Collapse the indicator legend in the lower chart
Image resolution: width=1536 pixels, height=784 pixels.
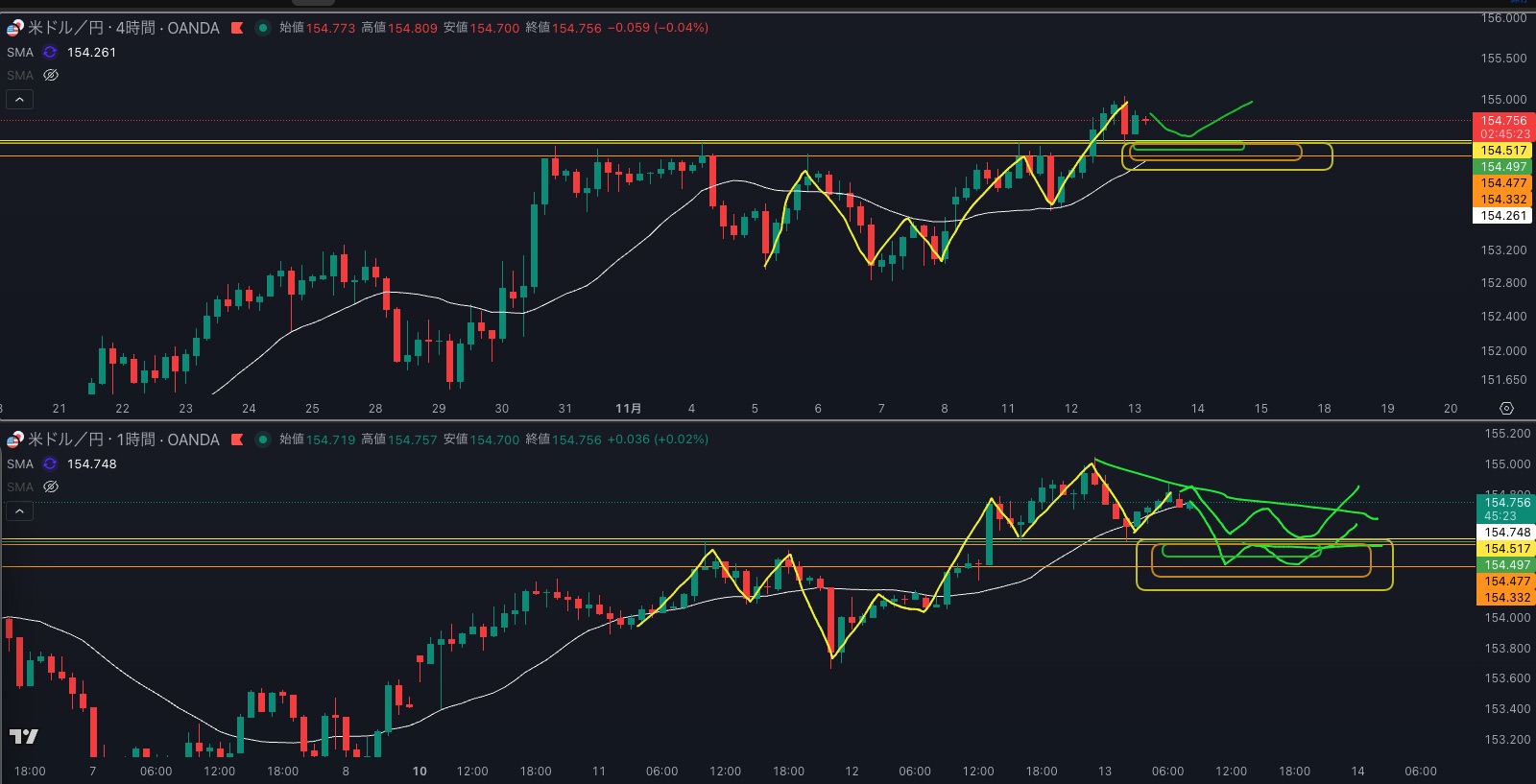[x=19, y=511]
